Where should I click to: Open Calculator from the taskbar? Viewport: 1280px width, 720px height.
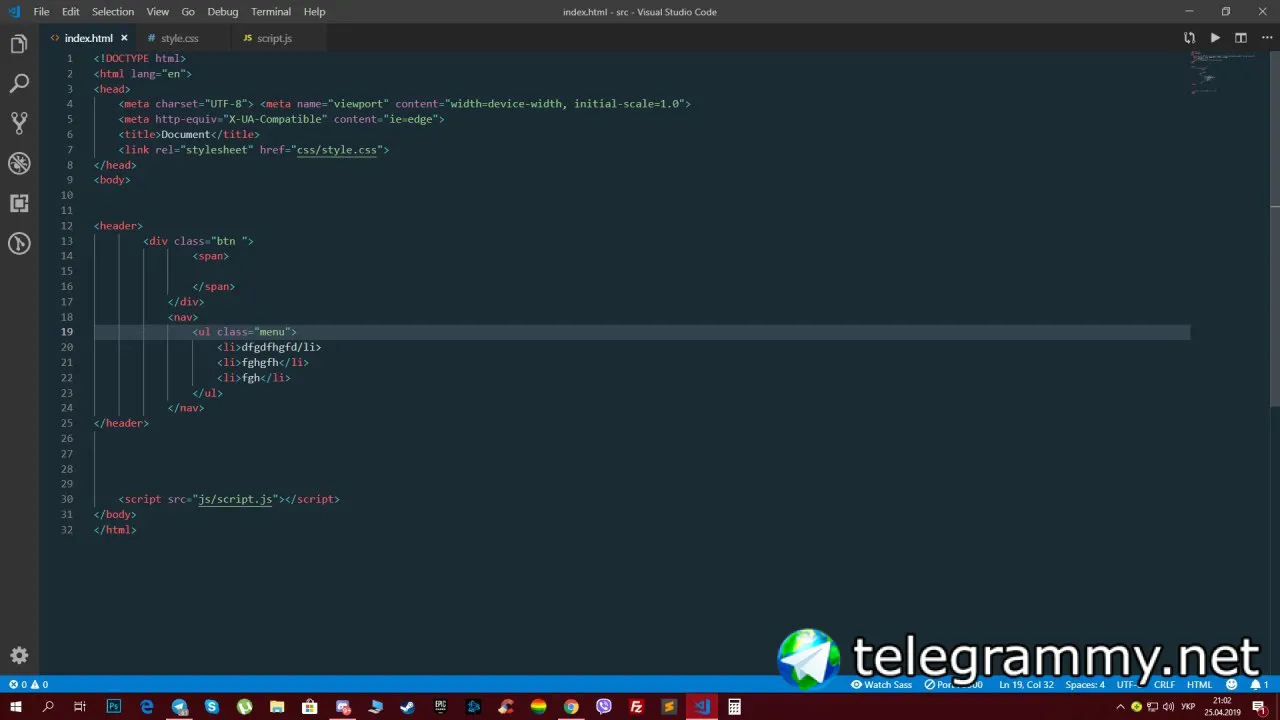click(734, 707)
